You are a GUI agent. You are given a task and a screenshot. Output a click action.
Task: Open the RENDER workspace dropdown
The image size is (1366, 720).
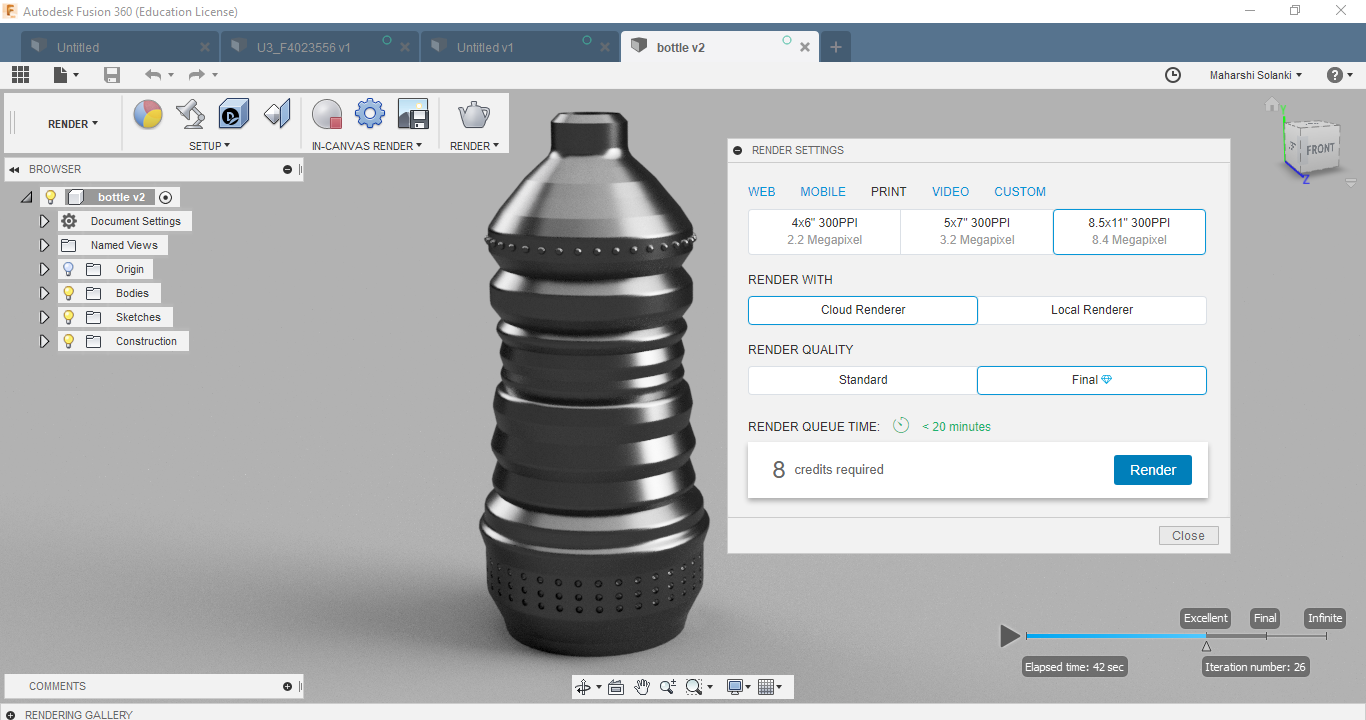pos(73,124)
